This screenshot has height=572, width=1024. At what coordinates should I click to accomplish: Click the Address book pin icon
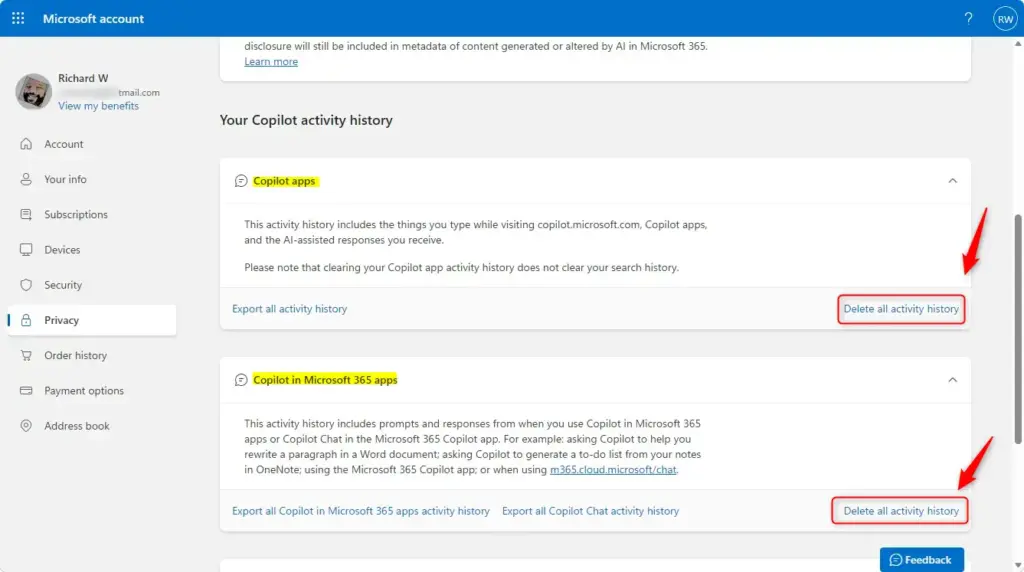coord(26,426)
